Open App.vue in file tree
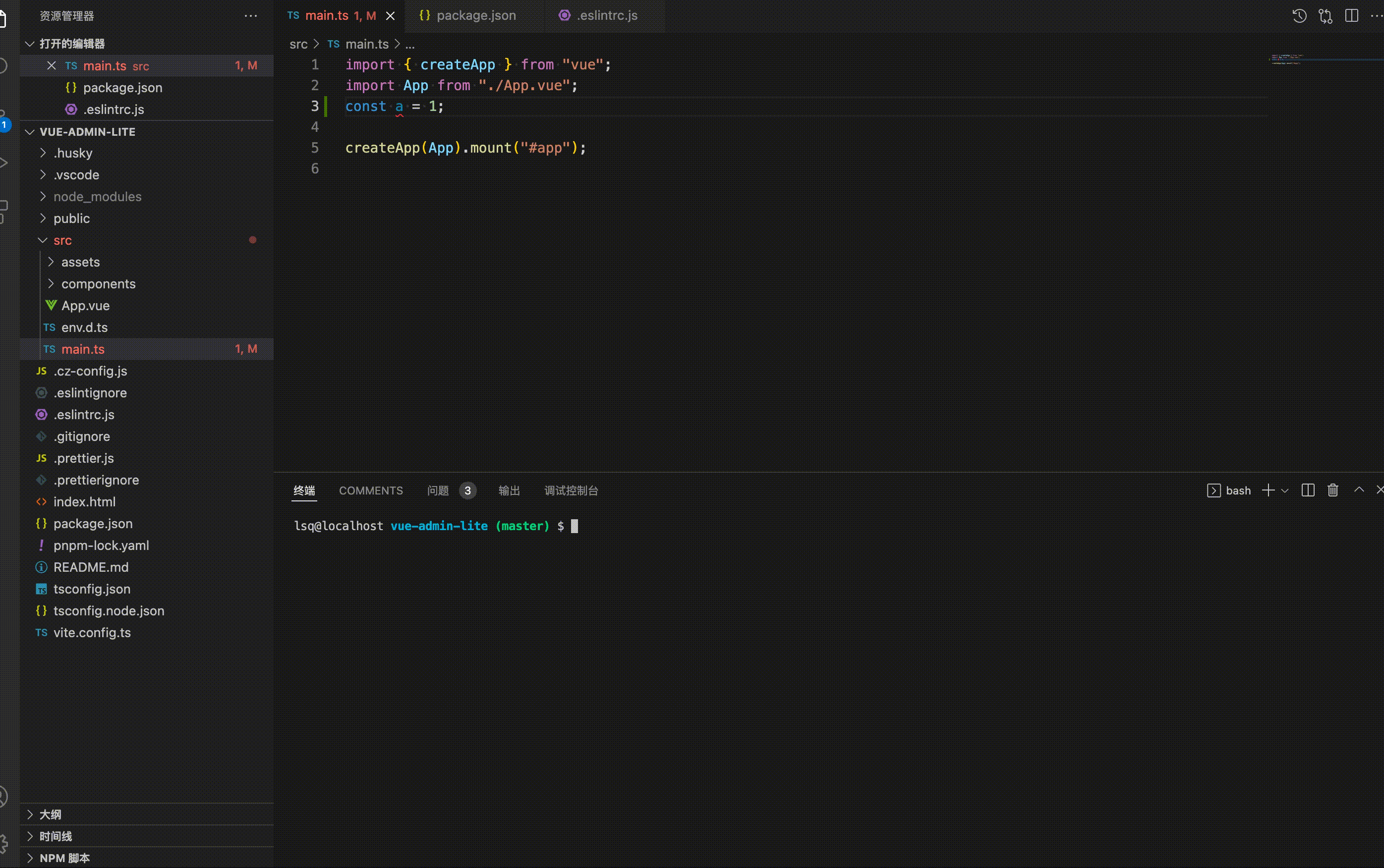Viewport: 1384px width, 868px height. (x=147, y=305)
